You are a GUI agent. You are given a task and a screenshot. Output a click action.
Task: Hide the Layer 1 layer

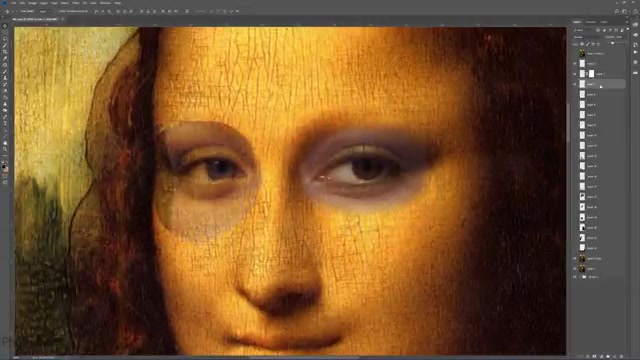point(575,269)
